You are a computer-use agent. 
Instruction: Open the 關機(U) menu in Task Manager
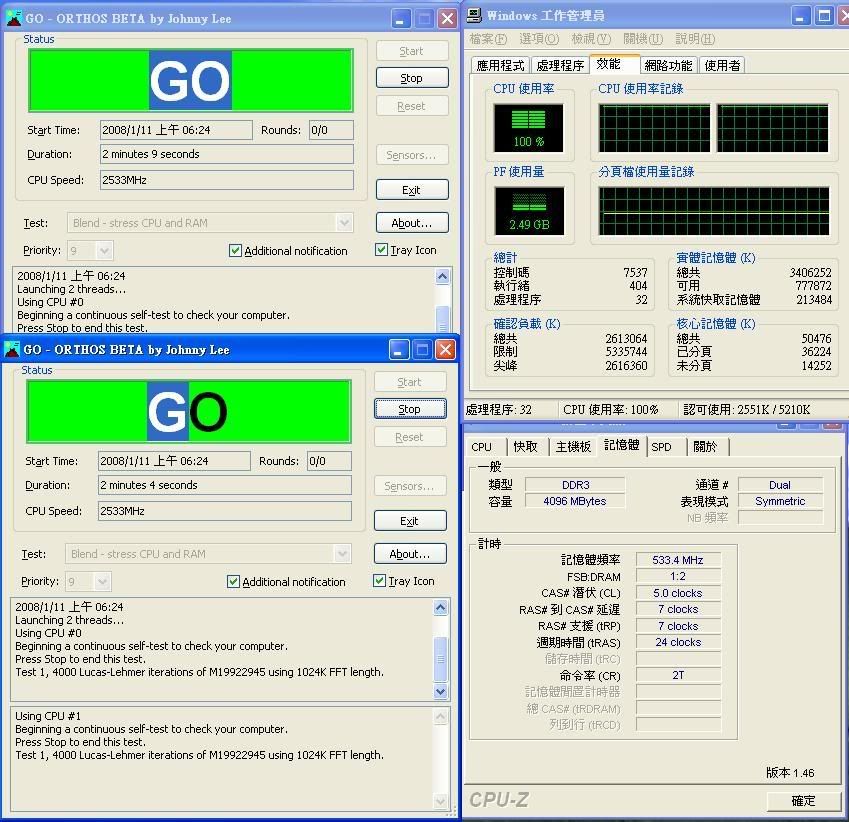(643, 39)
